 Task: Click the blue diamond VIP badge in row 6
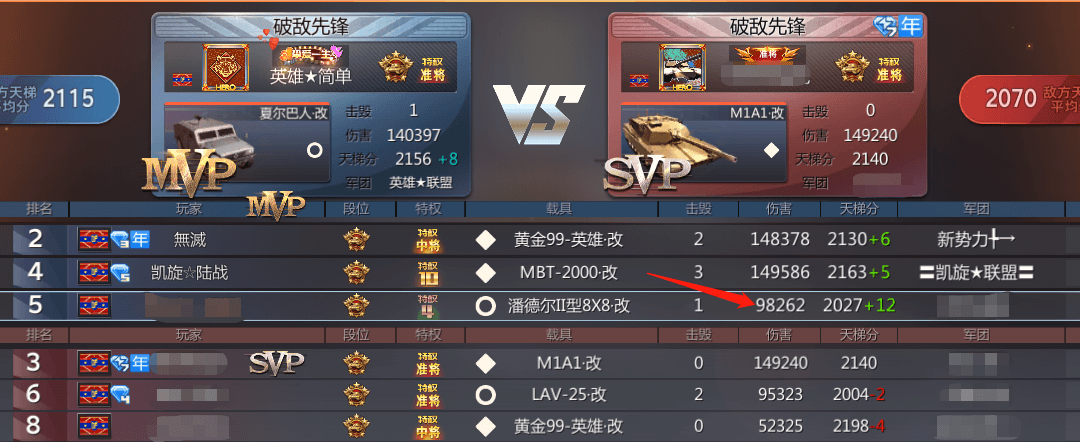(121, 395)
